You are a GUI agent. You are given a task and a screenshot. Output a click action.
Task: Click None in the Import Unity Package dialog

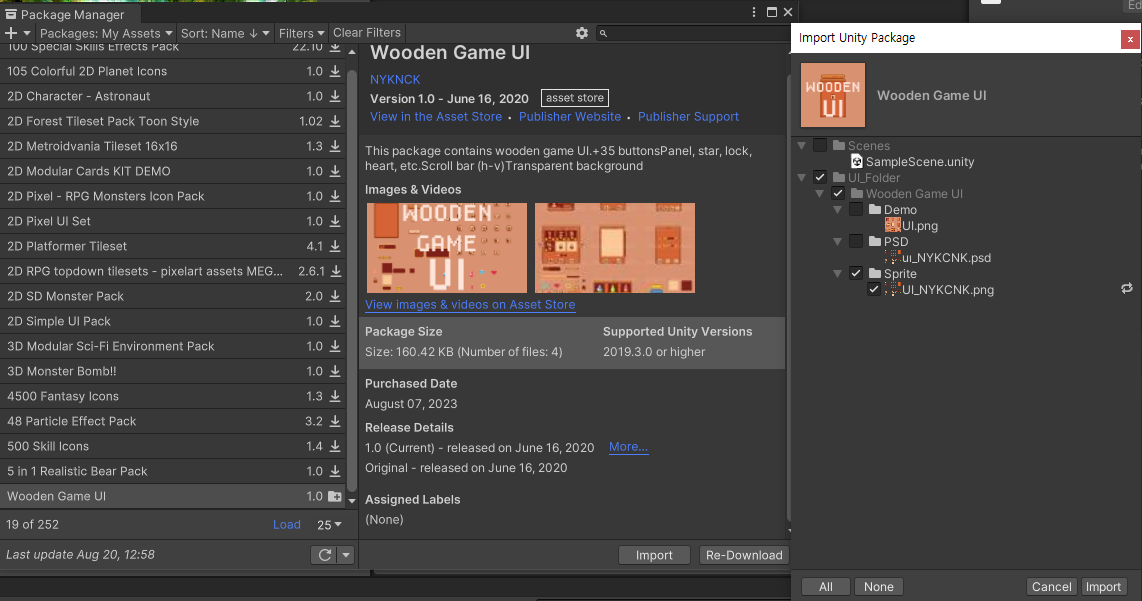click(x=879, y=586)
